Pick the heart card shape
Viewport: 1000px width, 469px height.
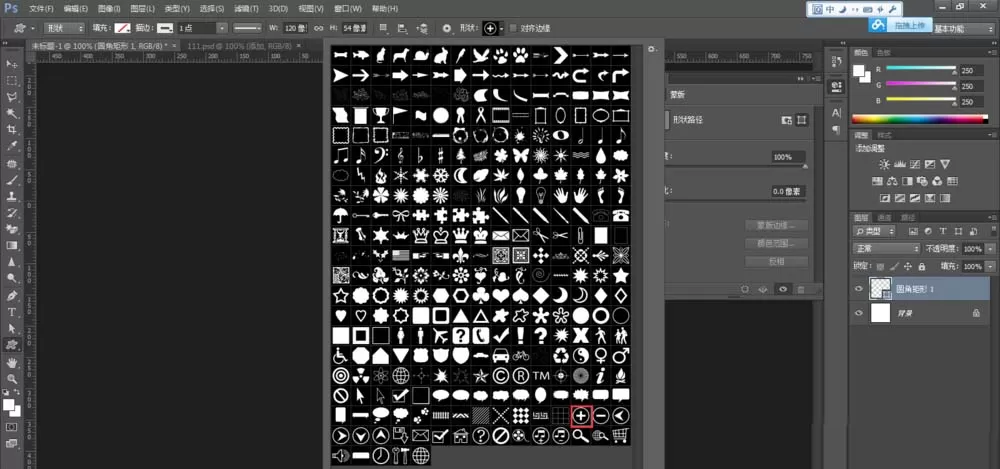[501, 295]
